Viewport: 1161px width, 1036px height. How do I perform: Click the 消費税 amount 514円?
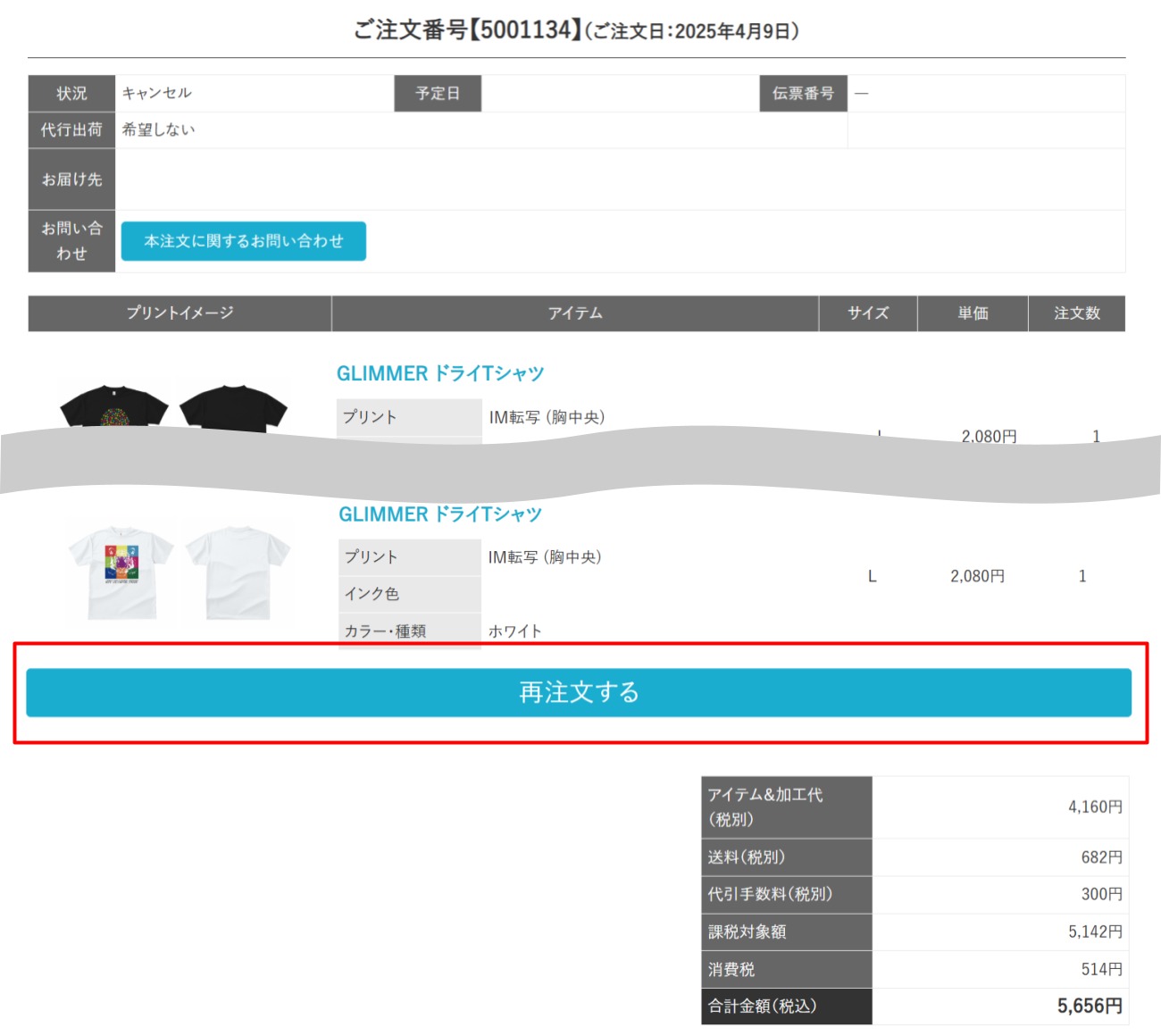pyautogui.click(x=1102, y=969)
